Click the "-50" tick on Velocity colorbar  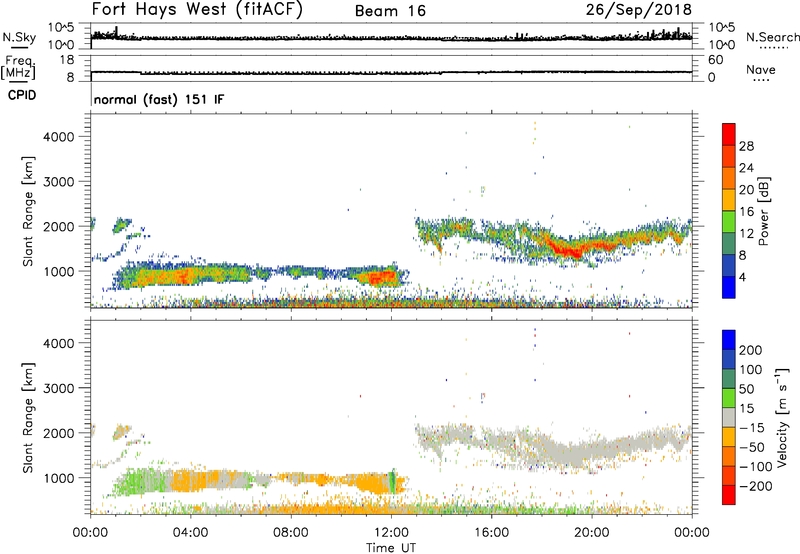752,447
